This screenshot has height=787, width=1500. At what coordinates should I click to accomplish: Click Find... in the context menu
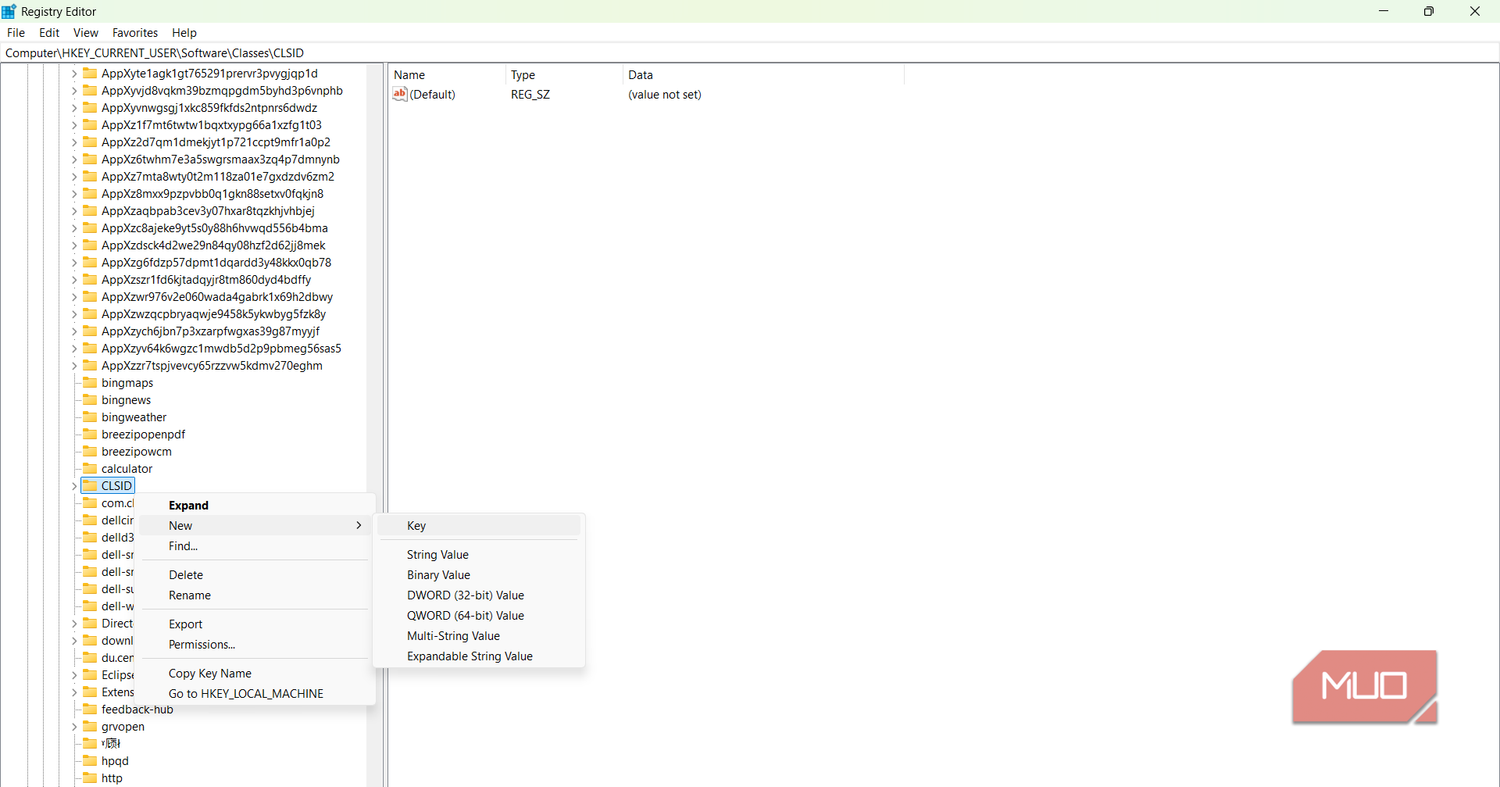point(255,546)
